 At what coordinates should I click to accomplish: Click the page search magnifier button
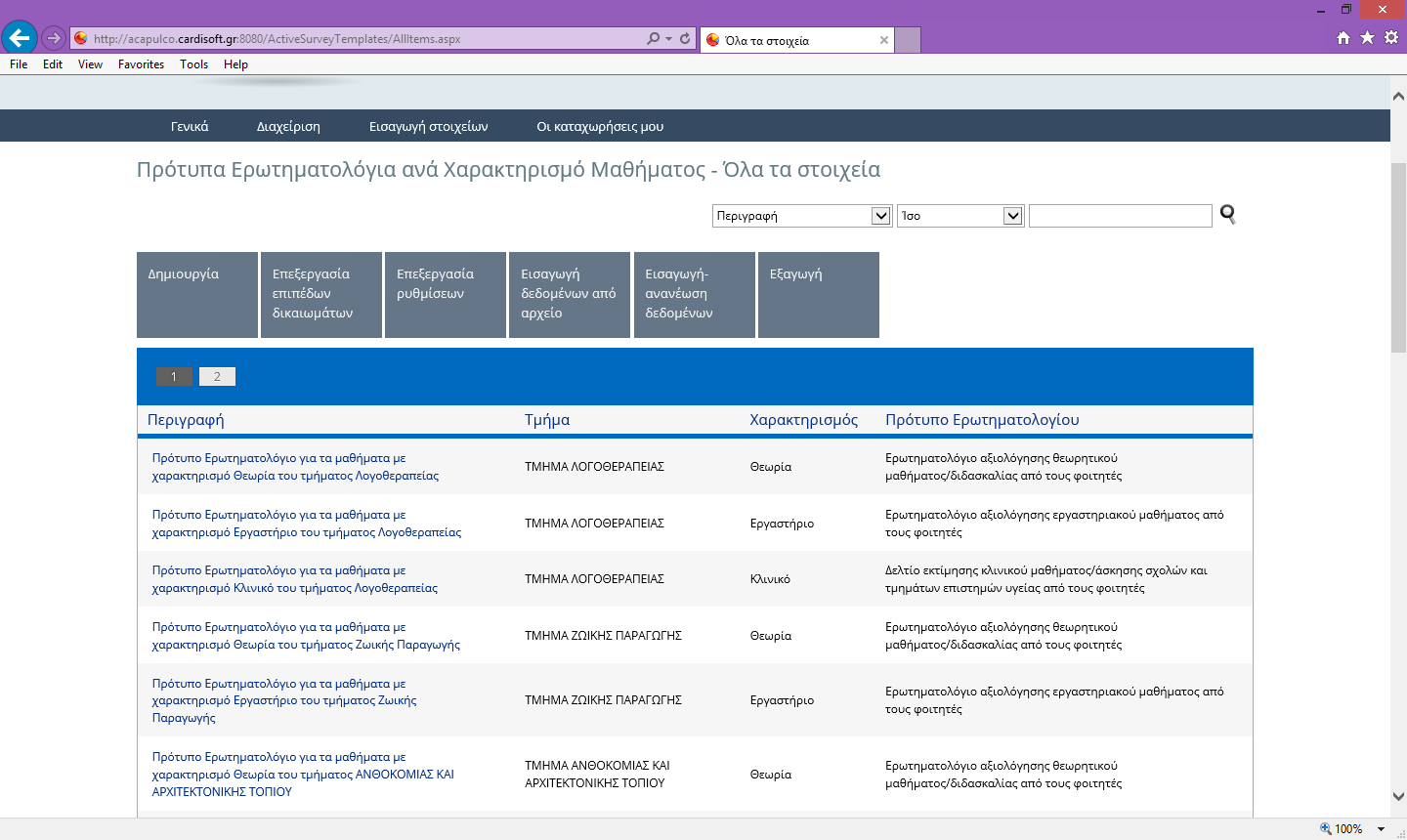point(1228,215)
